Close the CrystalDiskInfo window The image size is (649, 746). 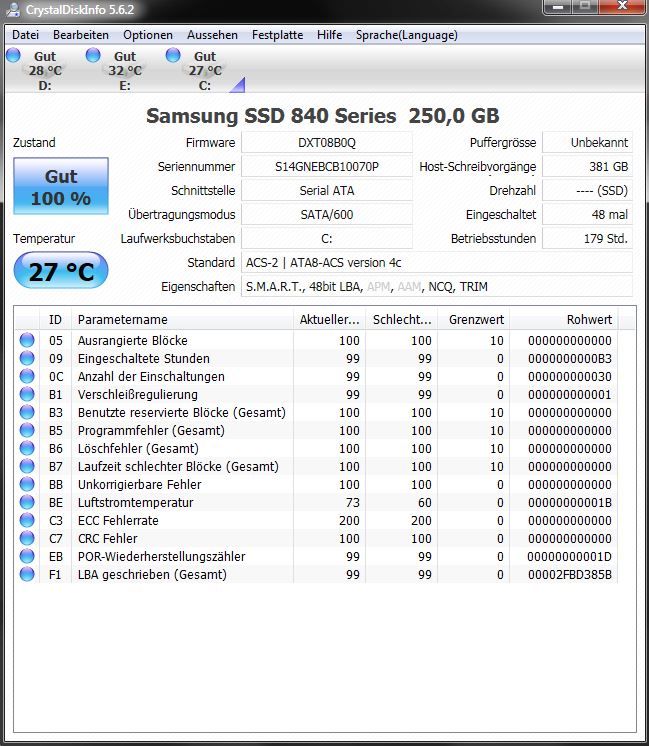(x=622, y=7)
